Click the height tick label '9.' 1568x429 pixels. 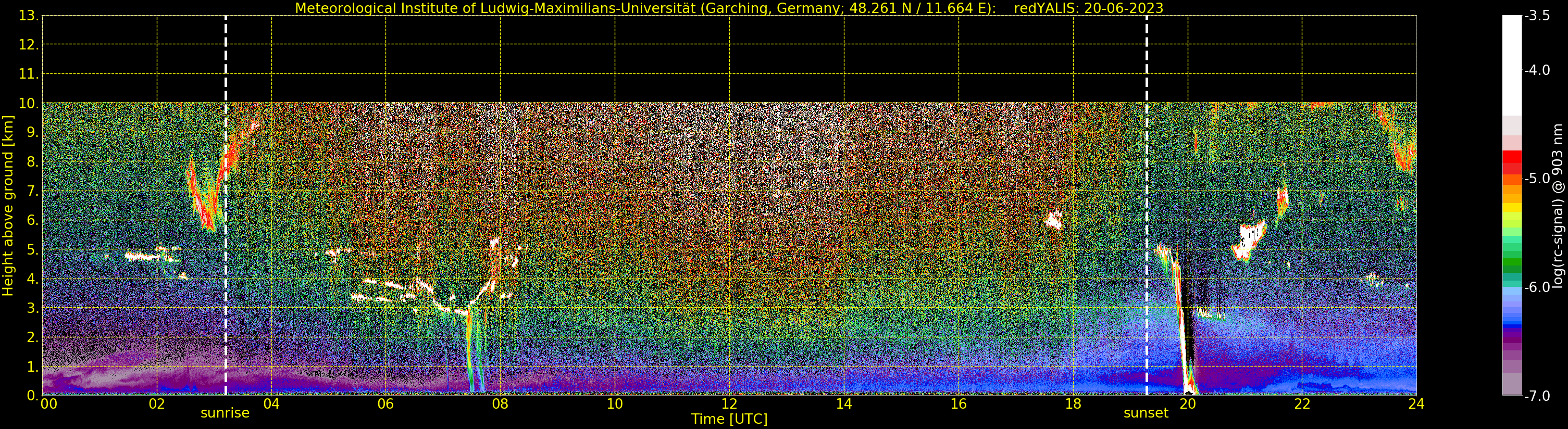coord(33,133)
